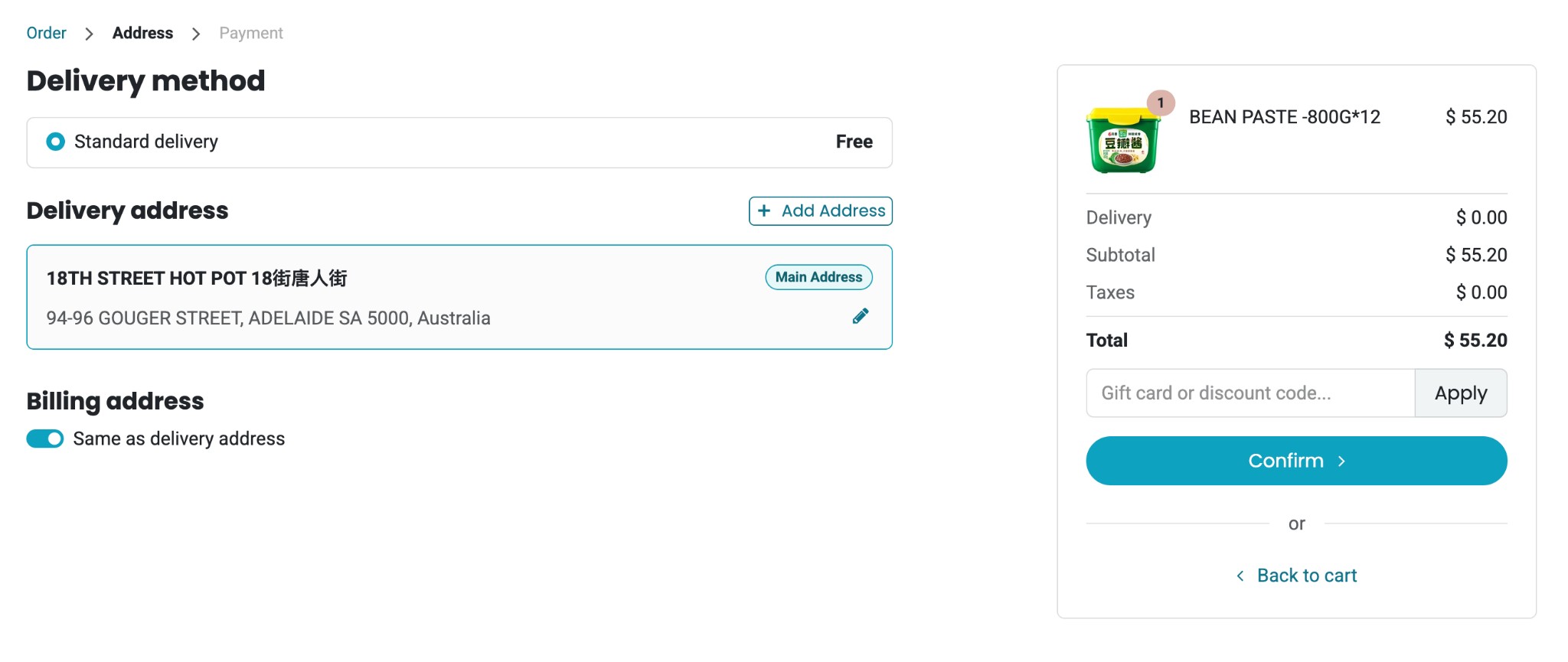This screenshot has width=1568, height=662.
Task: Click the plus icon in Add Address
Action: [763, 210]
